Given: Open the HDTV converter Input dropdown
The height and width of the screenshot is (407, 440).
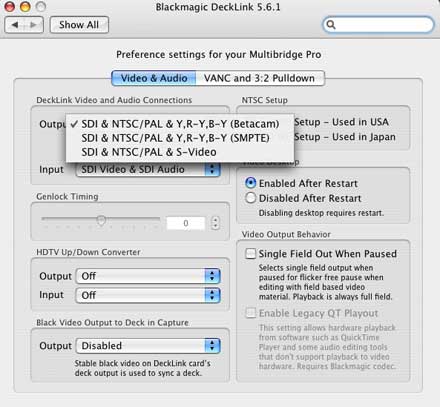Looking at the screenshot, I should [148, 295].
